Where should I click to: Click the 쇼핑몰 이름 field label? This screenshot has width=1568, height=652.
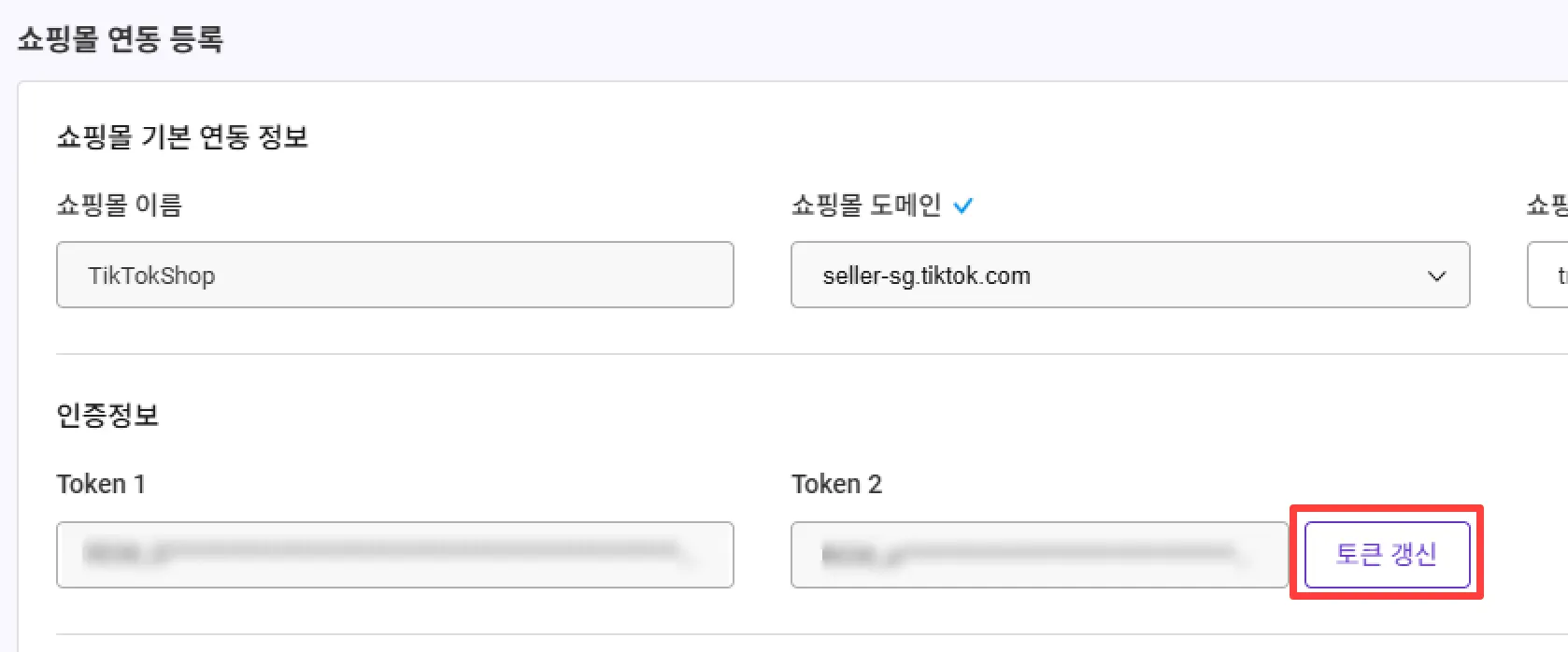(x=120, y=206)
